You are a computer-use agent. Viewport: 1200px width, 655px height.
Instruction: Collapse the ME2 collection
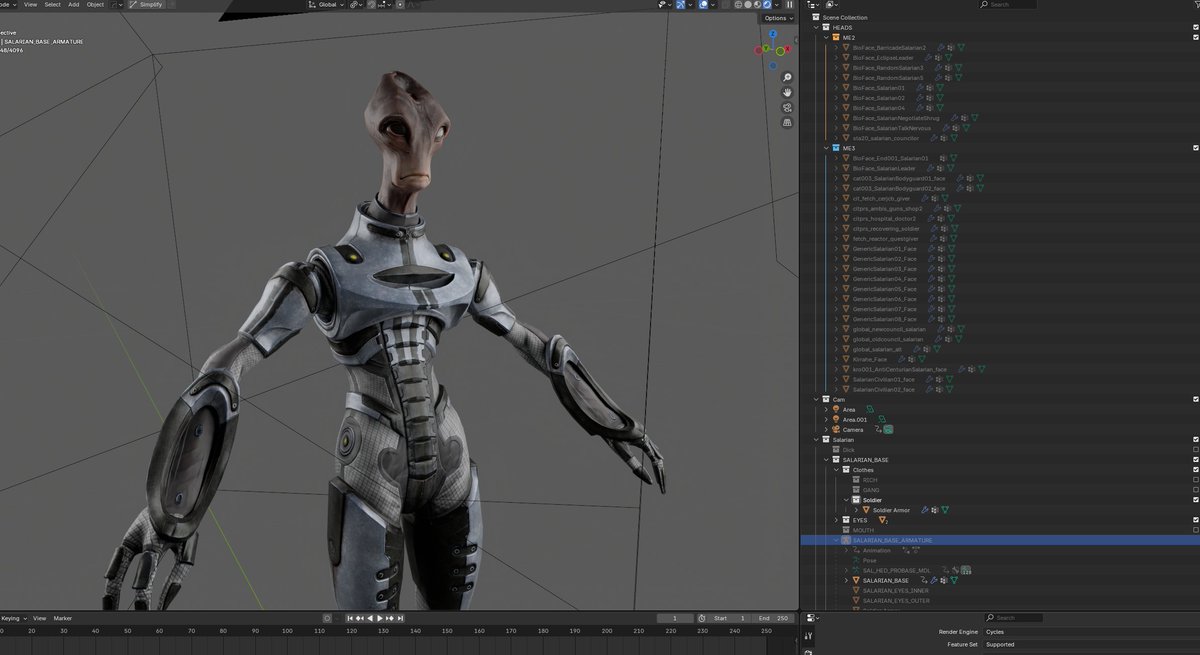[x=827, y=37]
